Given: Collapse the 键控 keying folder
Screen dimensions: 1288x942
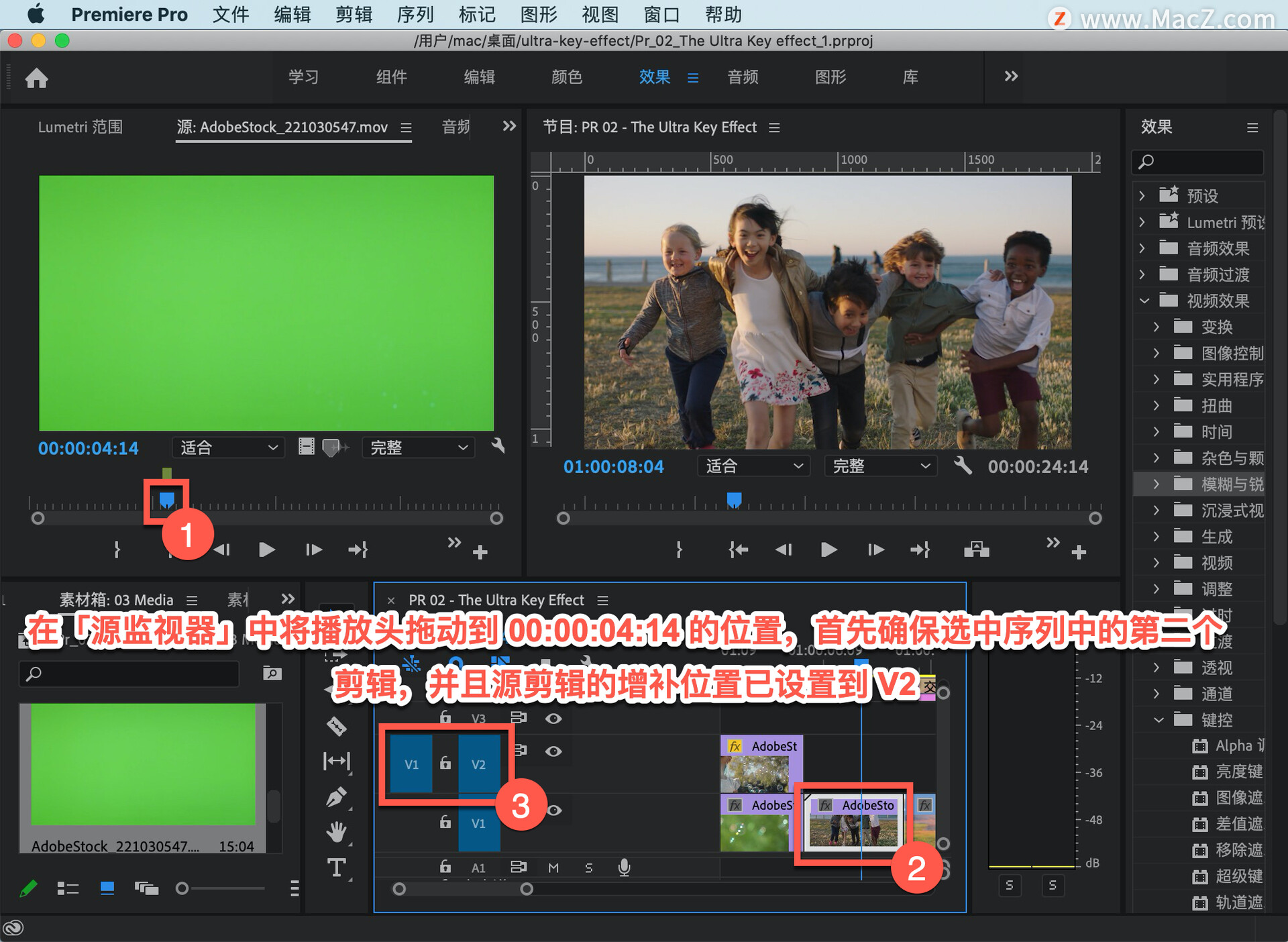Looking at the screenshot, I should (1159, 720).
